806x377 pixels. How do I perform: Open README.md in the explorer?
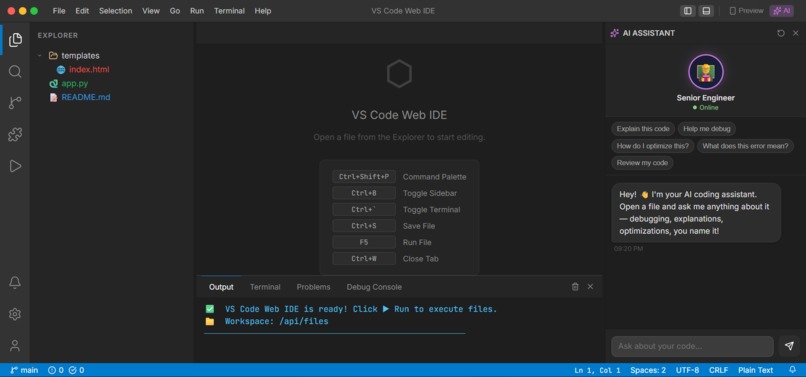click(86, 97)
